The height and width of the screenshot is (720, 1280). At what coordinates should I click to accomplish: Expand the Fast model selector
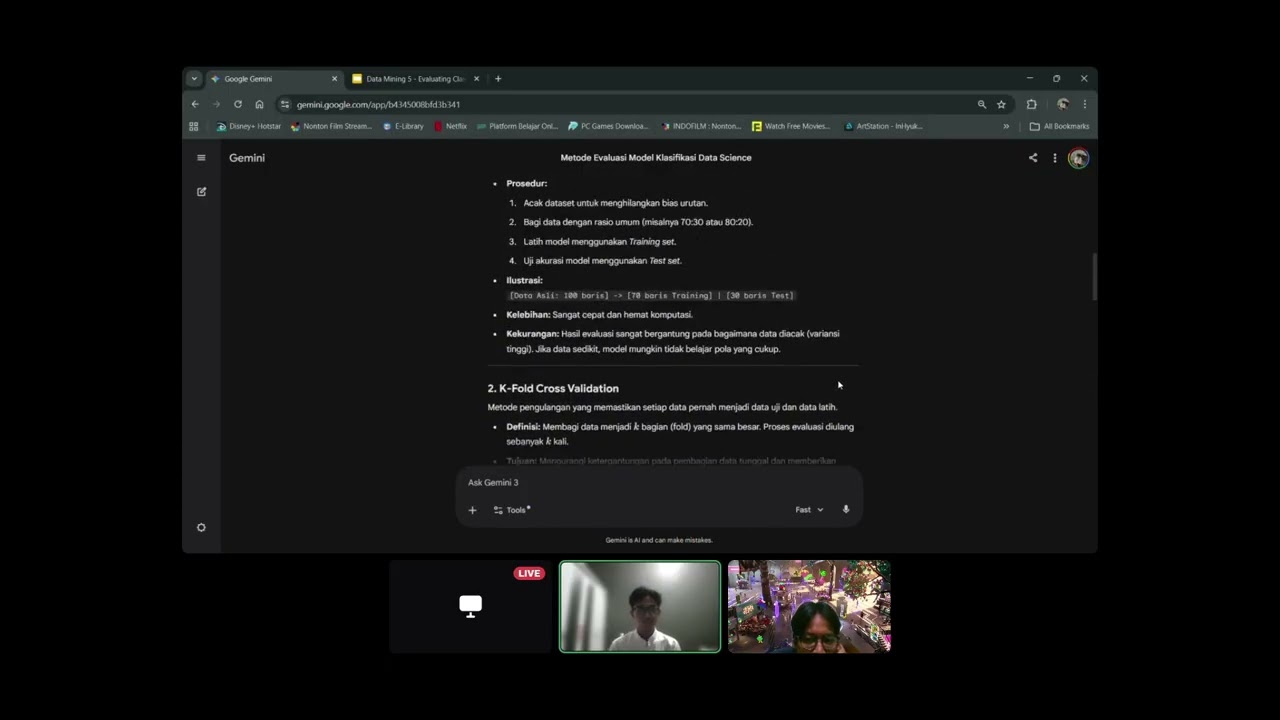(x=810, y=510)
